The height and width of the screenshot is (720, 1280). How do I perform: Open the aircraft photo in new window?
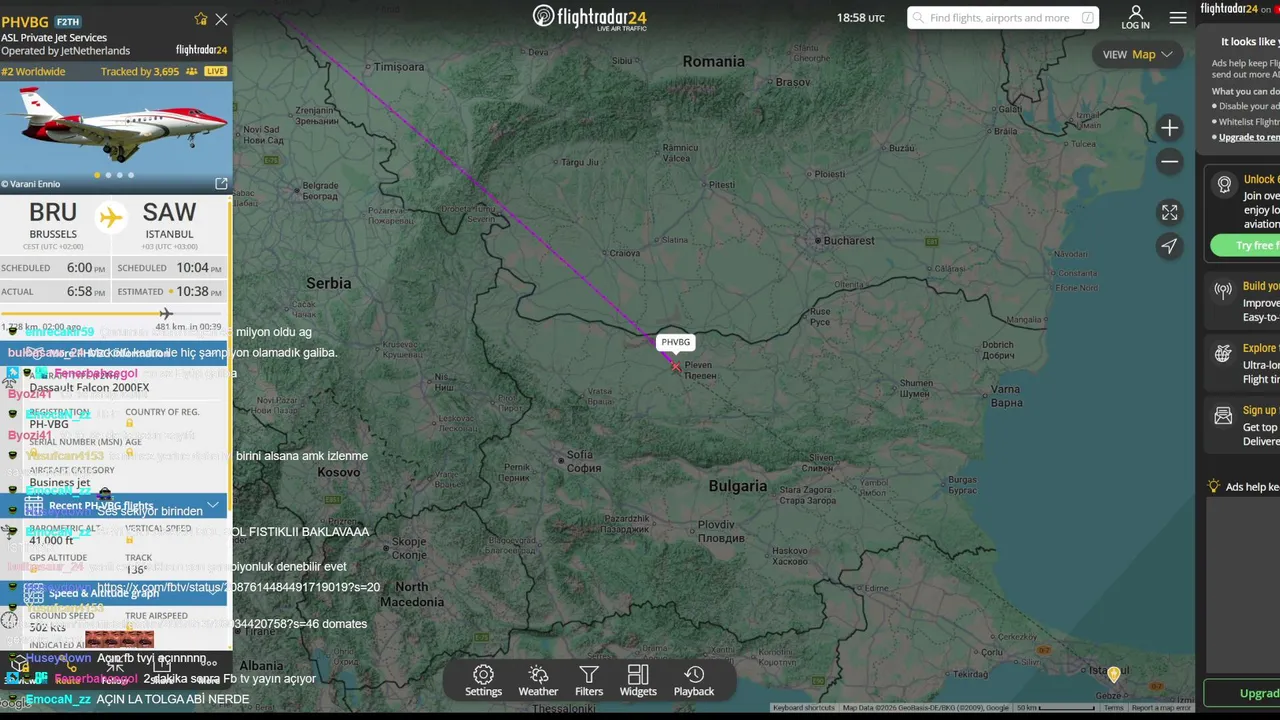pyautogui.click(x=222, y=184)
